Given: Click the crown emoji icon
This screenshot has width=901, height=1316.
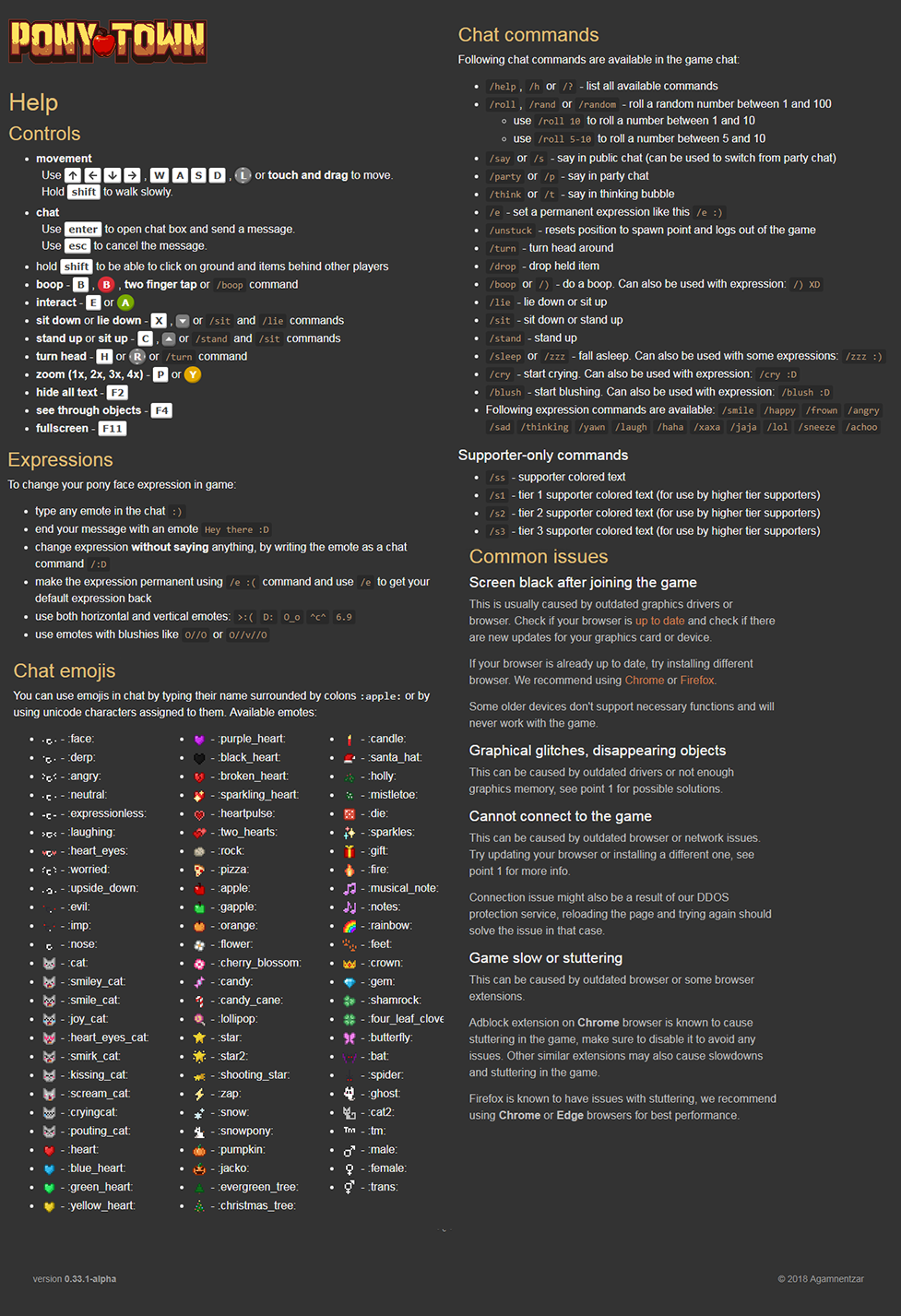Looking at the screenshot, I should [350, 964].
